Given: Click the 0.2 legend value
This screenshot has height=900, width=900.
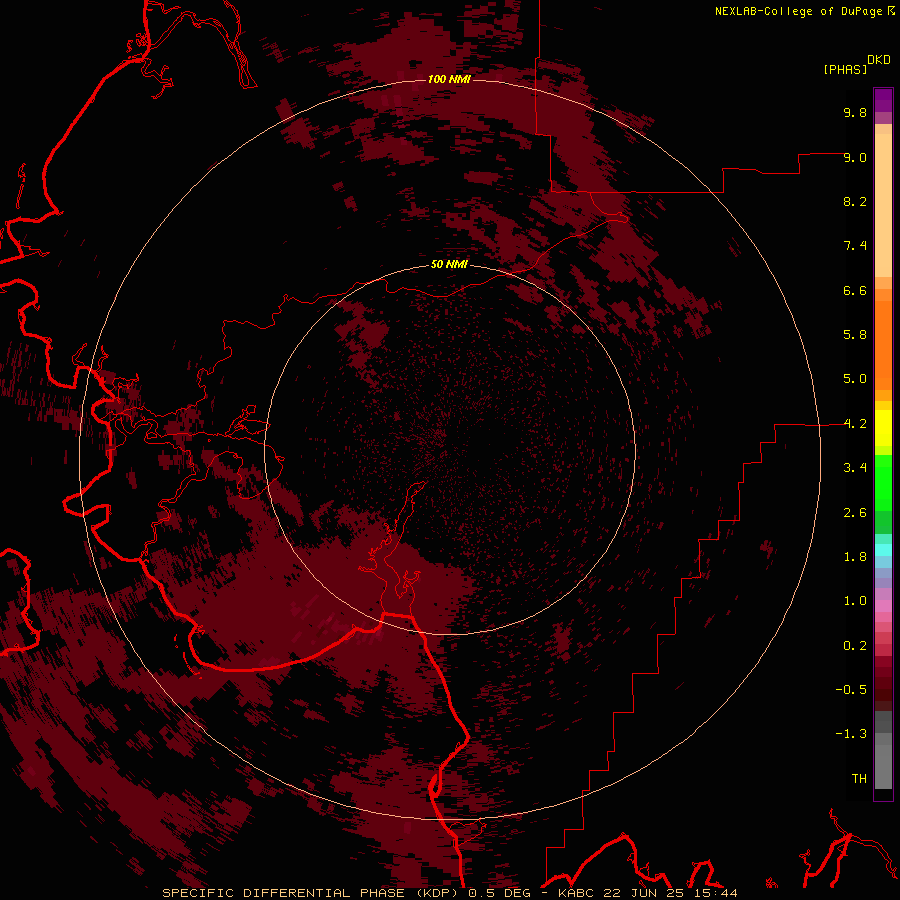Looking at the screenshot, I should (855, 646).
